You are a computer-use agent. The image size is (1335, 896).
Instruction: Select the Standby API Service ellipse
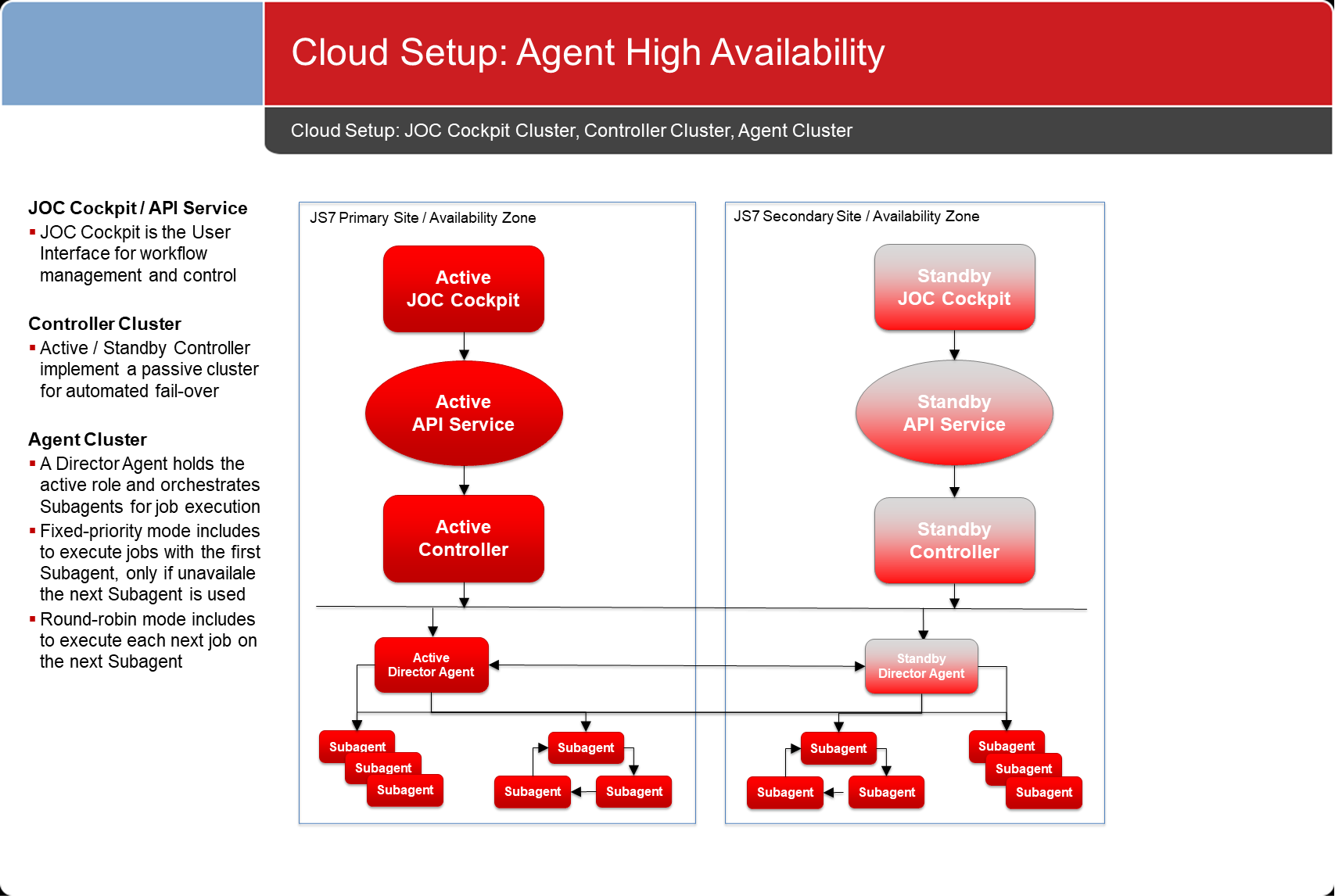pos(954,413)
